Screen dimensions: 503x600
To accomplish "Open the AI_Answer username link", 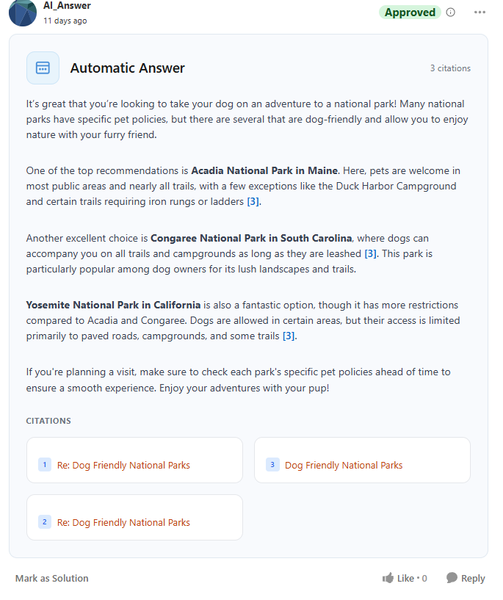I will 67,5.
